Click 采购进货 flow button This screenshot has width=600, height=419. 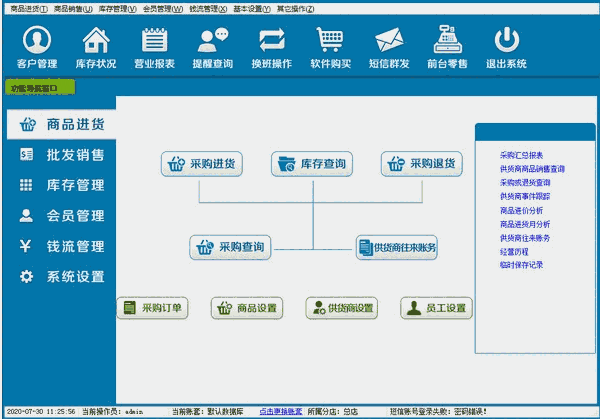(x=202, y=164)
